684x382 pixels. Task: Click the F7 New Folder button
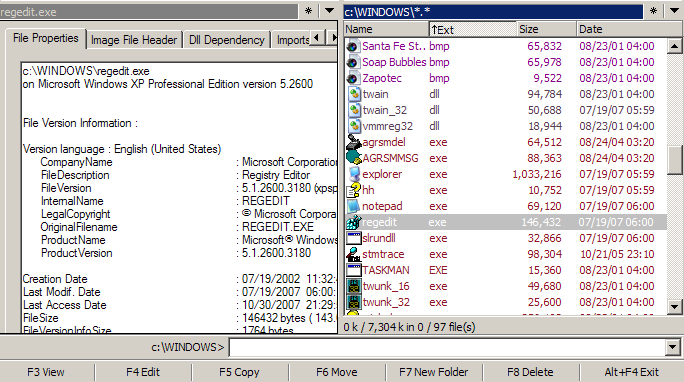coord(434,372)
